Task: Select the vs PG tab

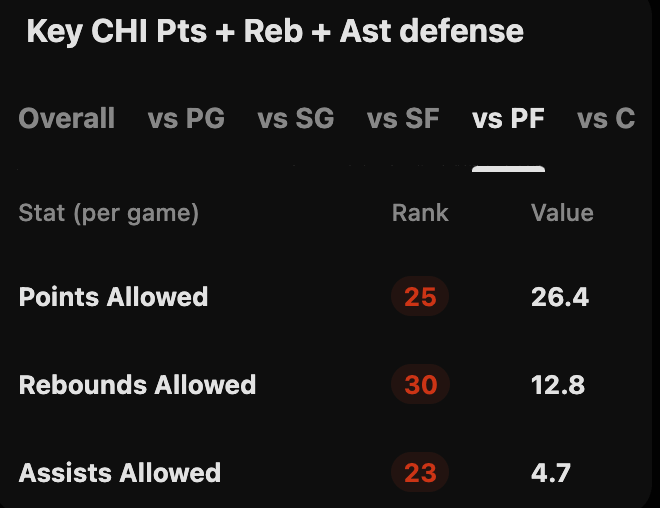Action: (186, 119)
